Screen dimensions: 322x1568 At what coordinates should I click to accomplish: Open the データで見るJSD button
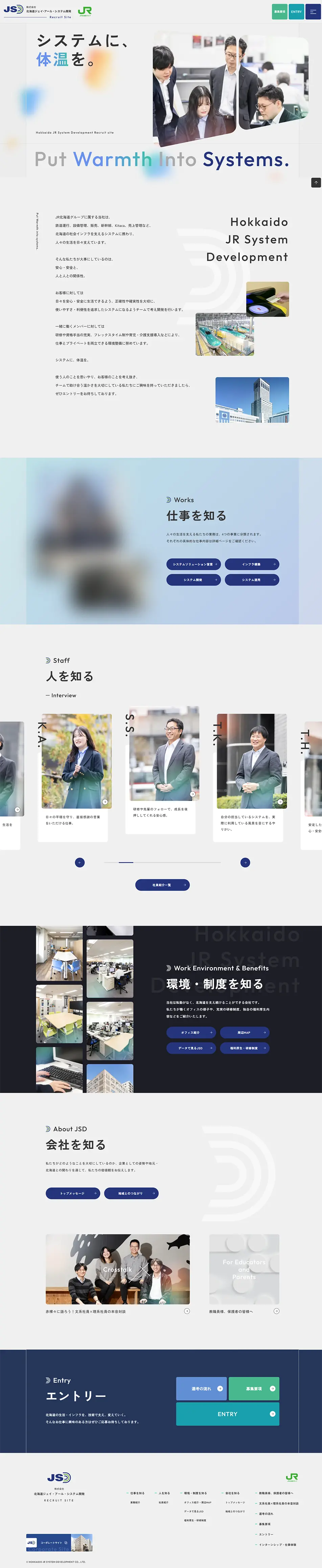[190, 1048]
